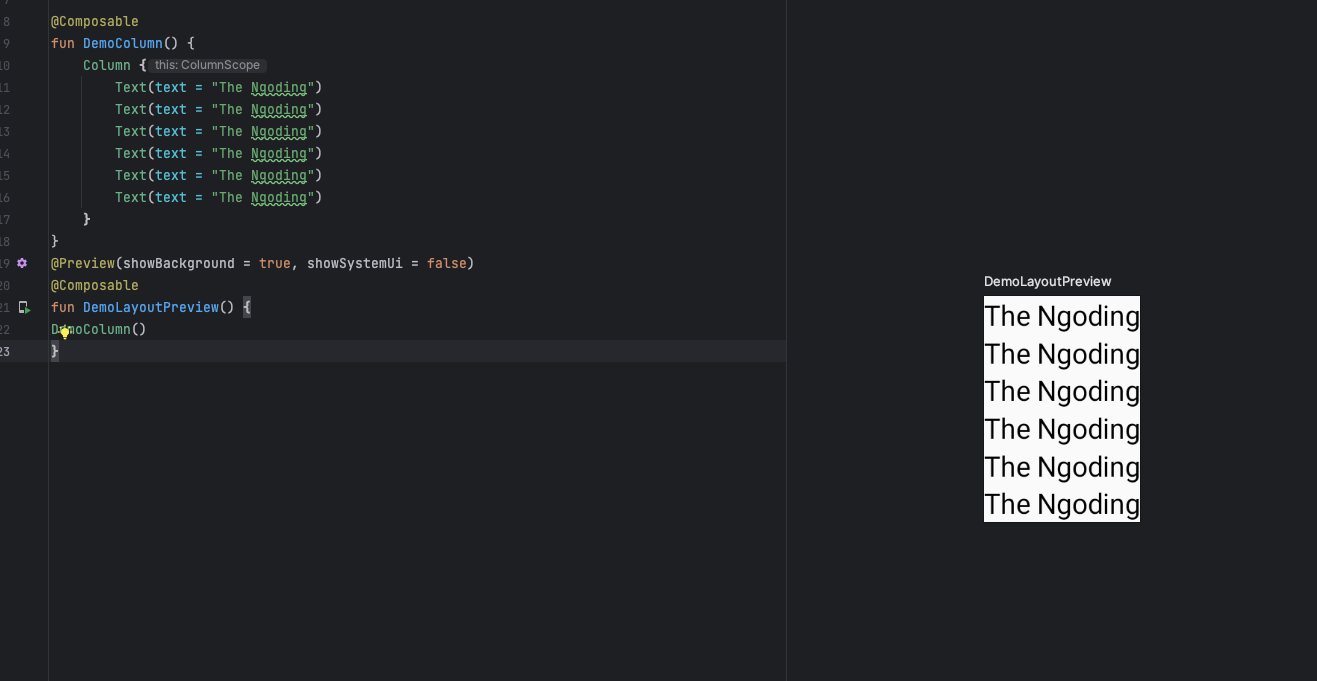This screenshot has height=681, width=1317.
Task: Click the Column keyword in the code
Action: point(106,65)
